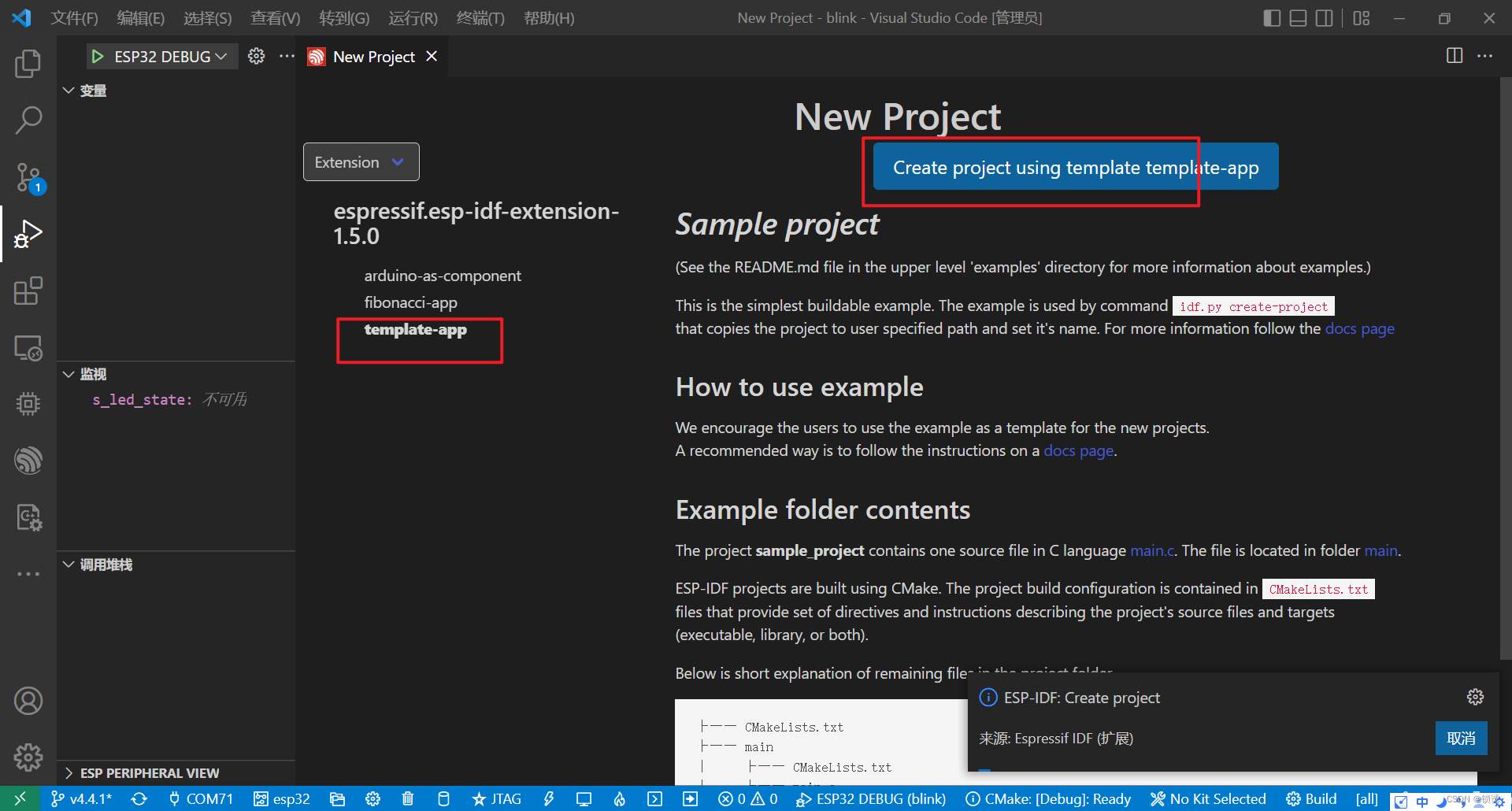Open the 终端(T) menu
This screenshot has height=811, width=1512.
(480, 17)
